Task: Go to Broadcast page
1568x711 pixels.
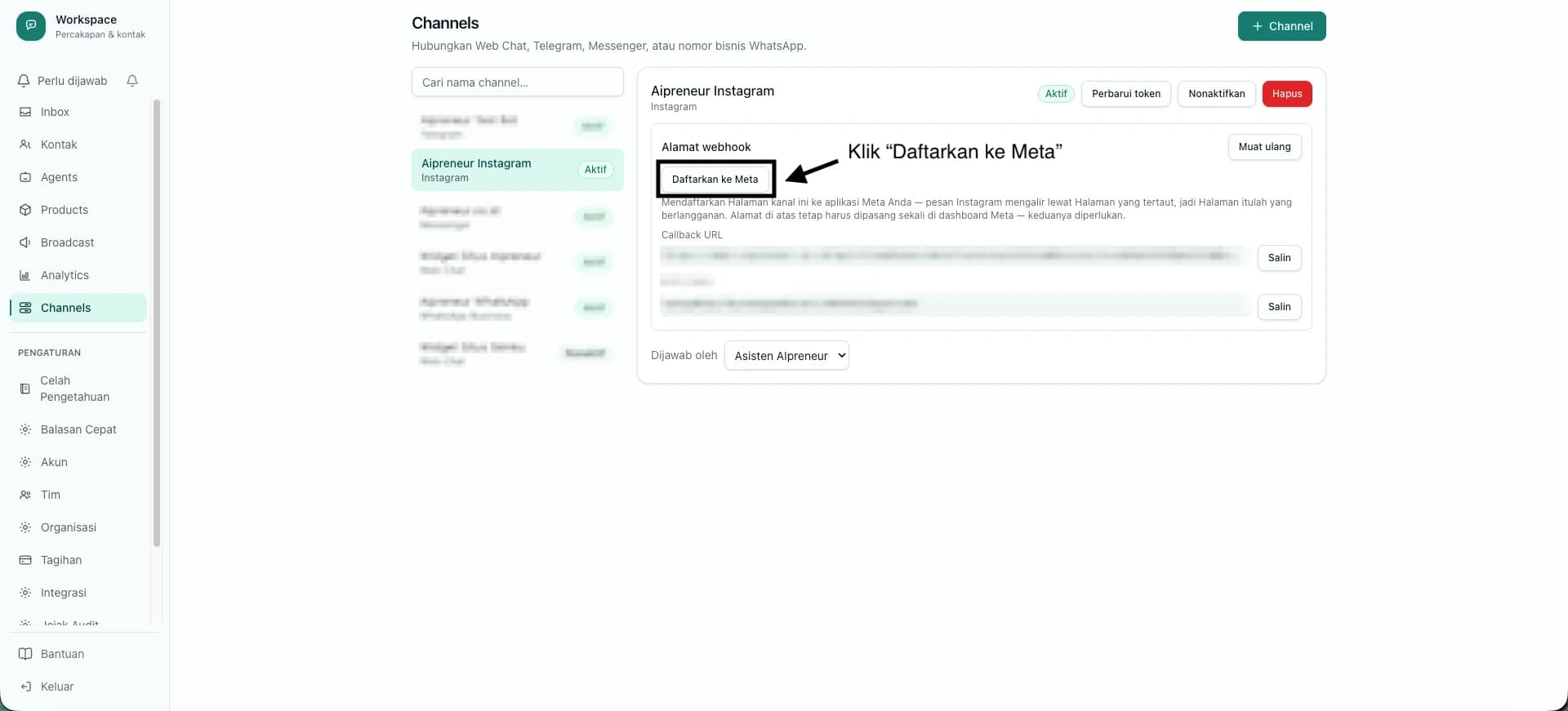Action: pyautogui.click(x=78, y=242)
